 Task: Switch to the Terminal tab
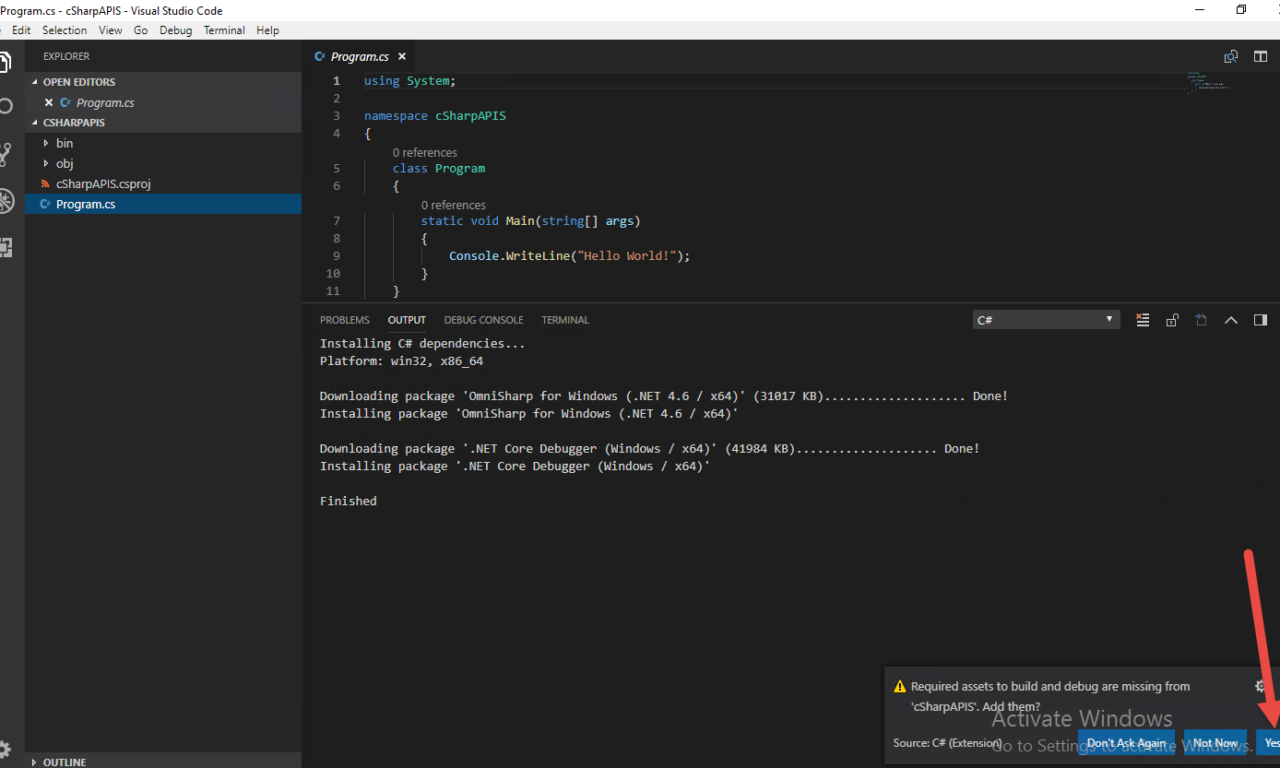click(565, 320)
